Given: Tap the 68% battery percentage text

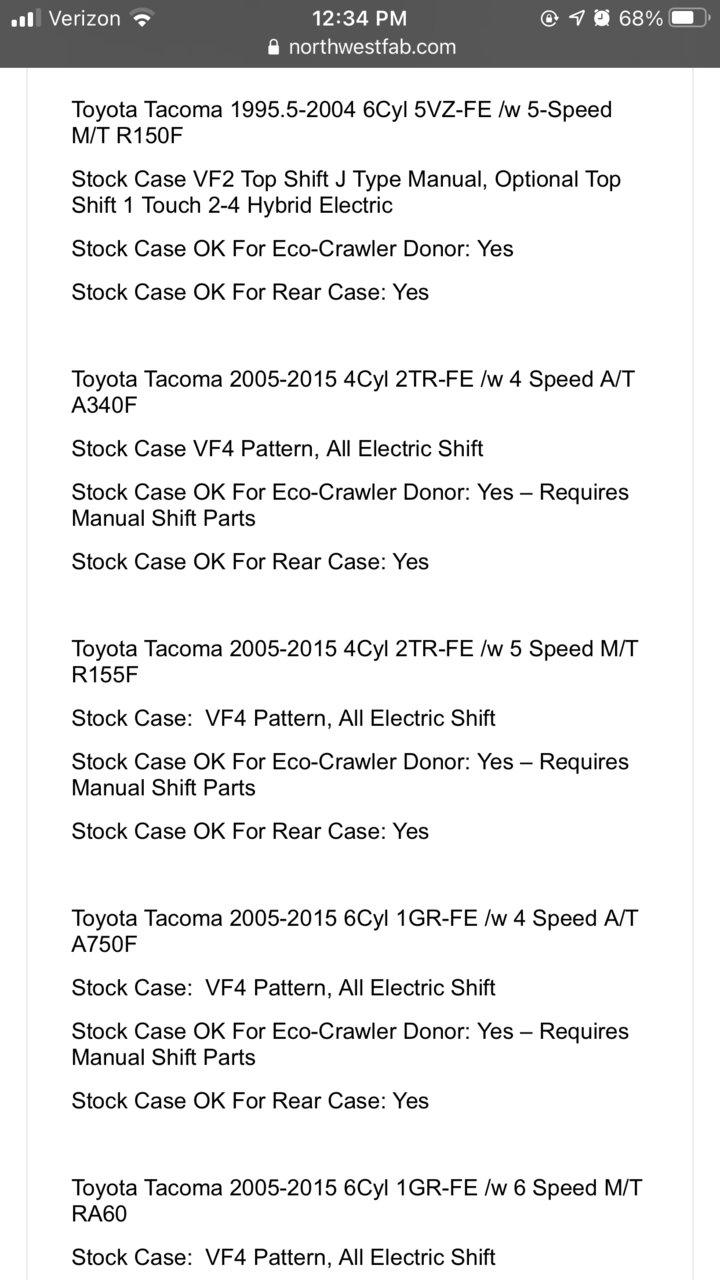Looking at the screenshot, I should (x=641, y=18).
